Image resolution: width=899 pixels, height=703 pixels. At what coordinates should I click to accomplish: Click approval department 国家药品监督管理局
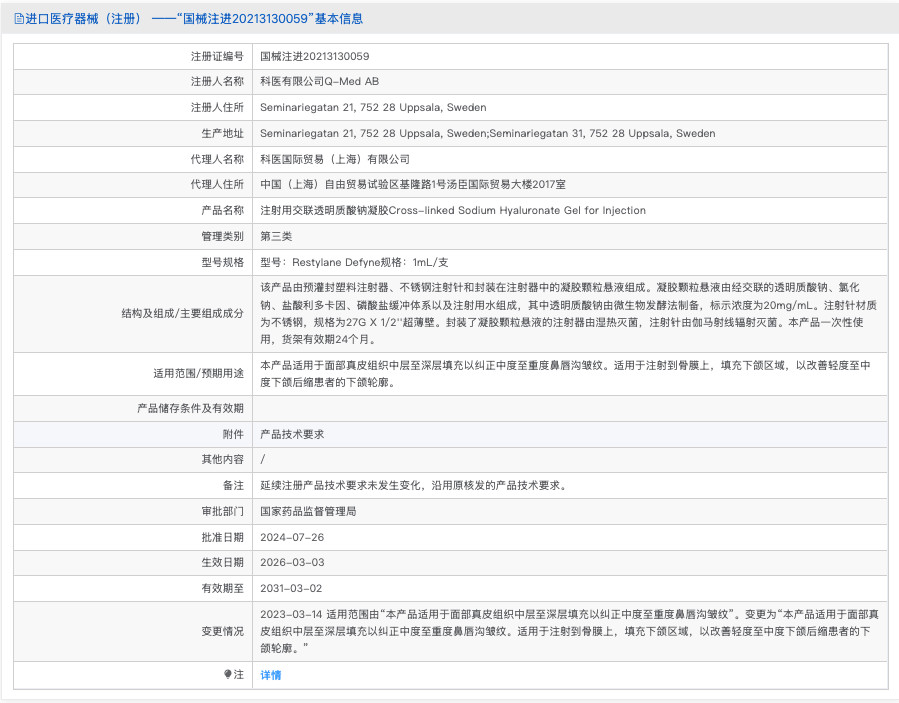(308, 511)
